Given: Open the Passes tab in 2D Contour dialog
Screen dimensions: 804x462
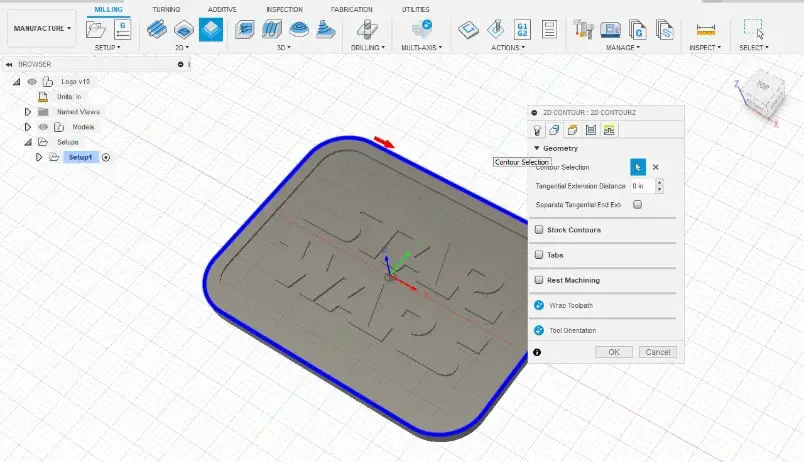Looking at the screenshot, I should 591,130.
